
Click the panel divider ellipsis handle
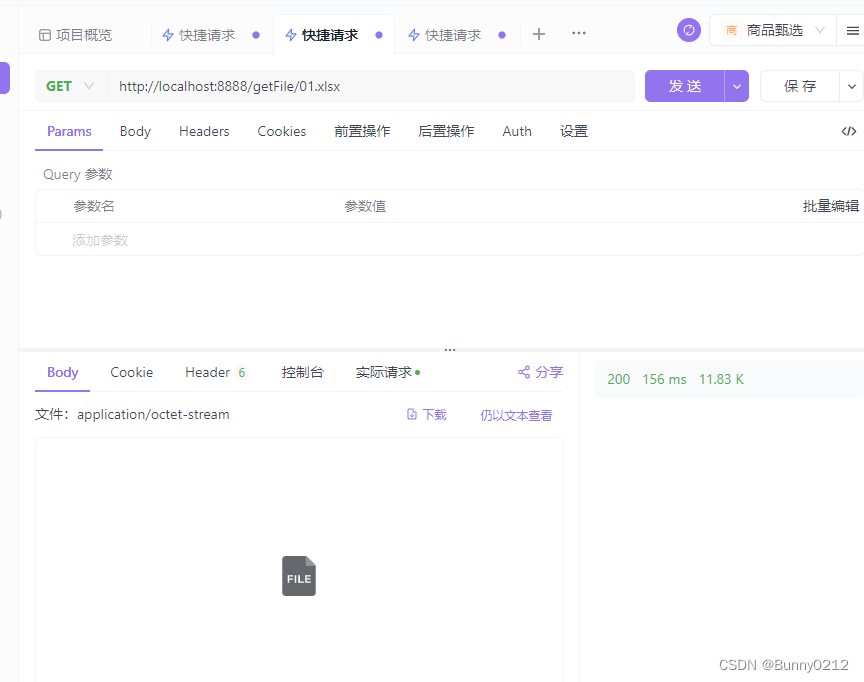tap(450, 350)
